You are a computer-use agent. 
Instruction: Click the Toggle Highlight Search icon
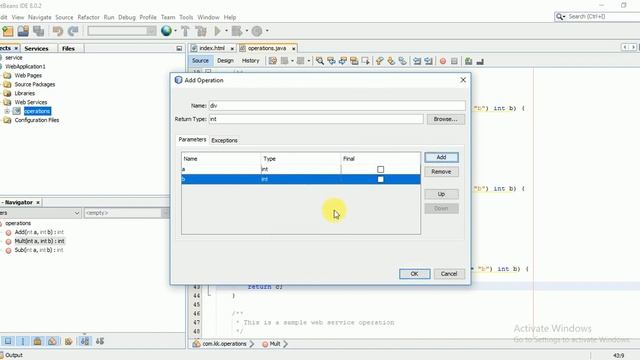(354, 61)
